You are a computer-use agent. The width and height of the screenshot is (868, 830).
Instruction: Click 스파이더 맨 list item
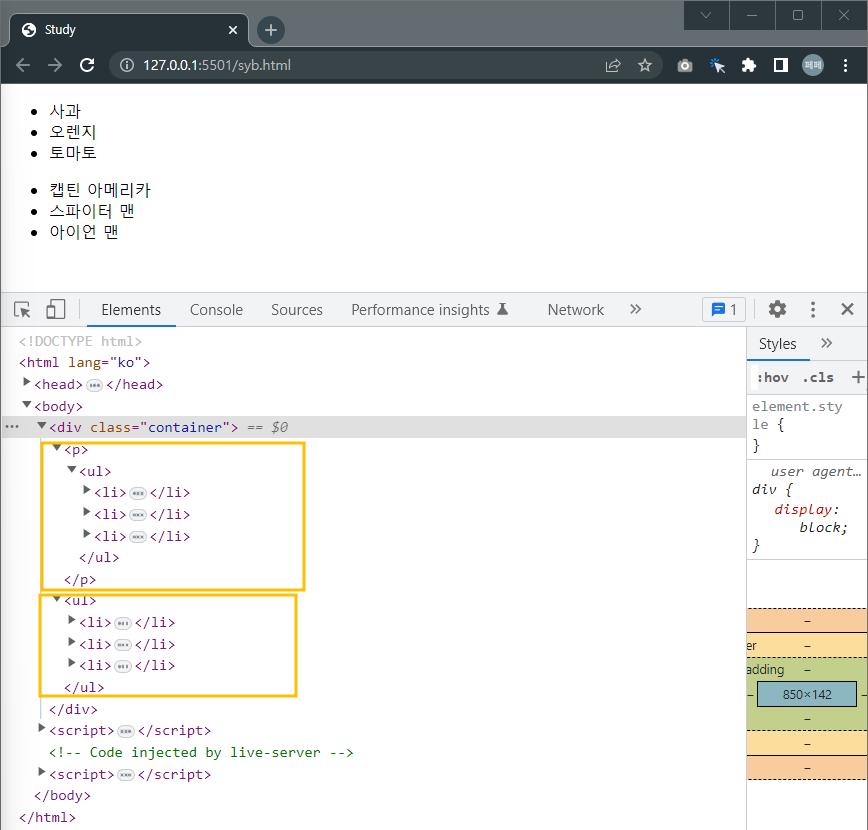point(92,211)
